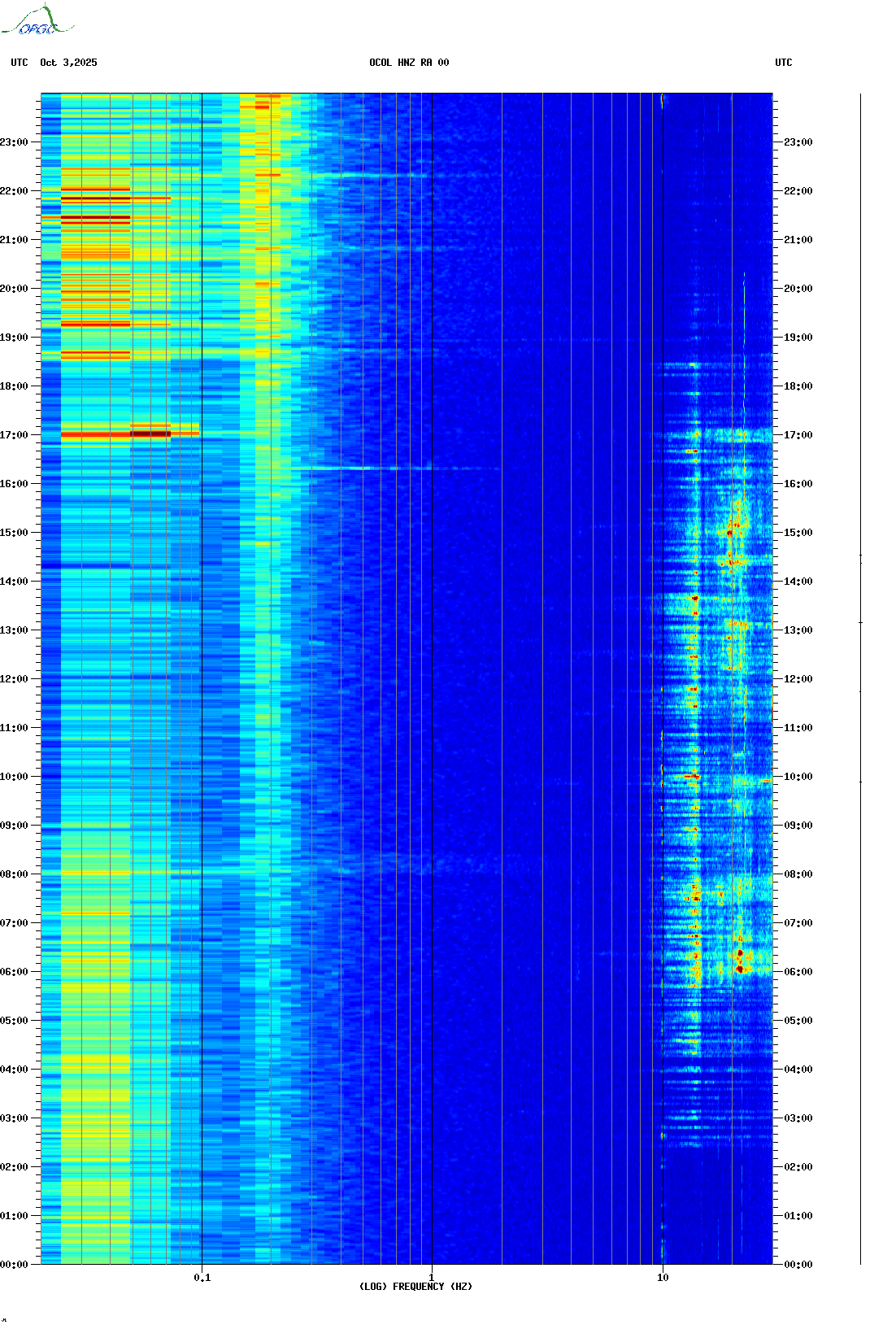Select the date text "Oct 3,2025"
The height and width of the screenshot is (1329, 896).
68,63
